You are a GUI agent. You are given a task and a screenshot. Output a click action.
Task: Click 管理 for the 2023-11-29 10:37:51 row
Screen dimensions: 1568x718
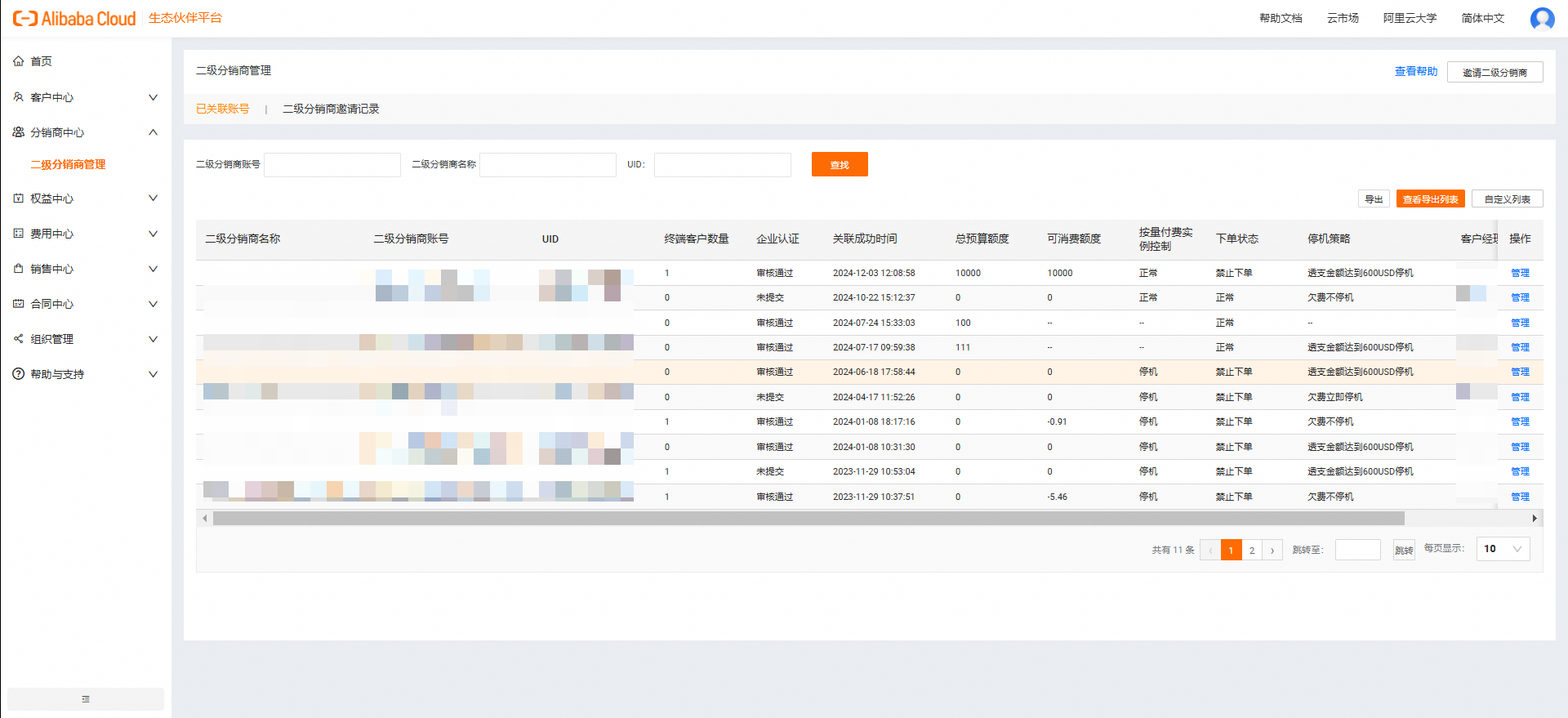coord(1520,497)
